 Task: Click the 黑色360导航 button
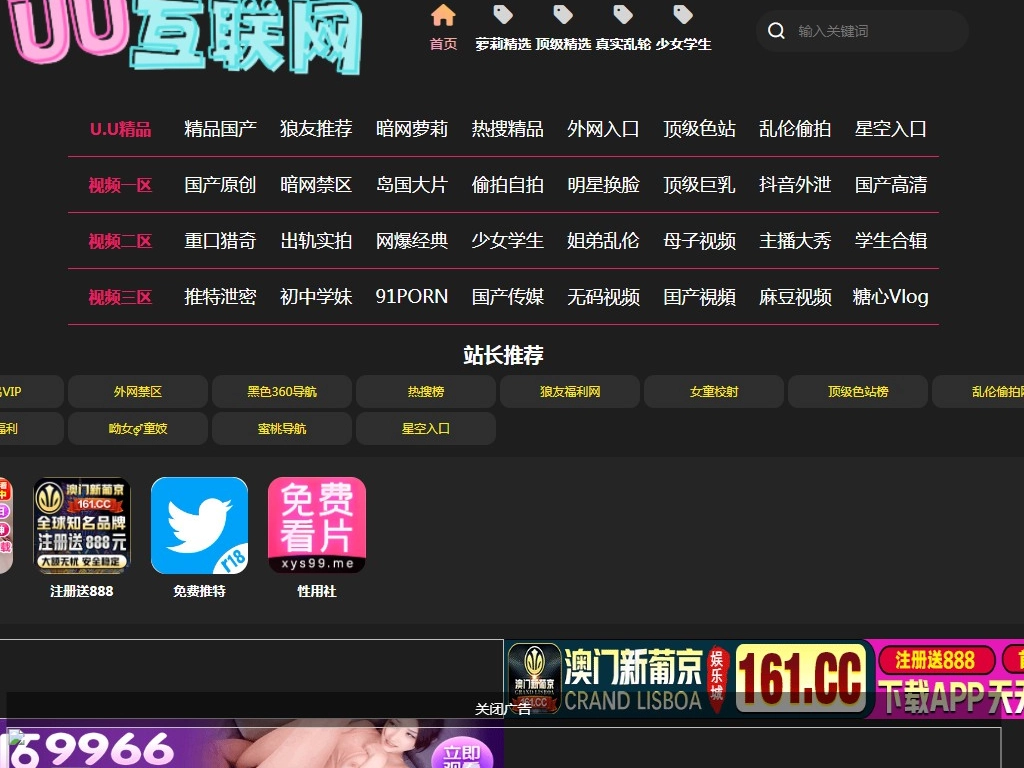282,391
